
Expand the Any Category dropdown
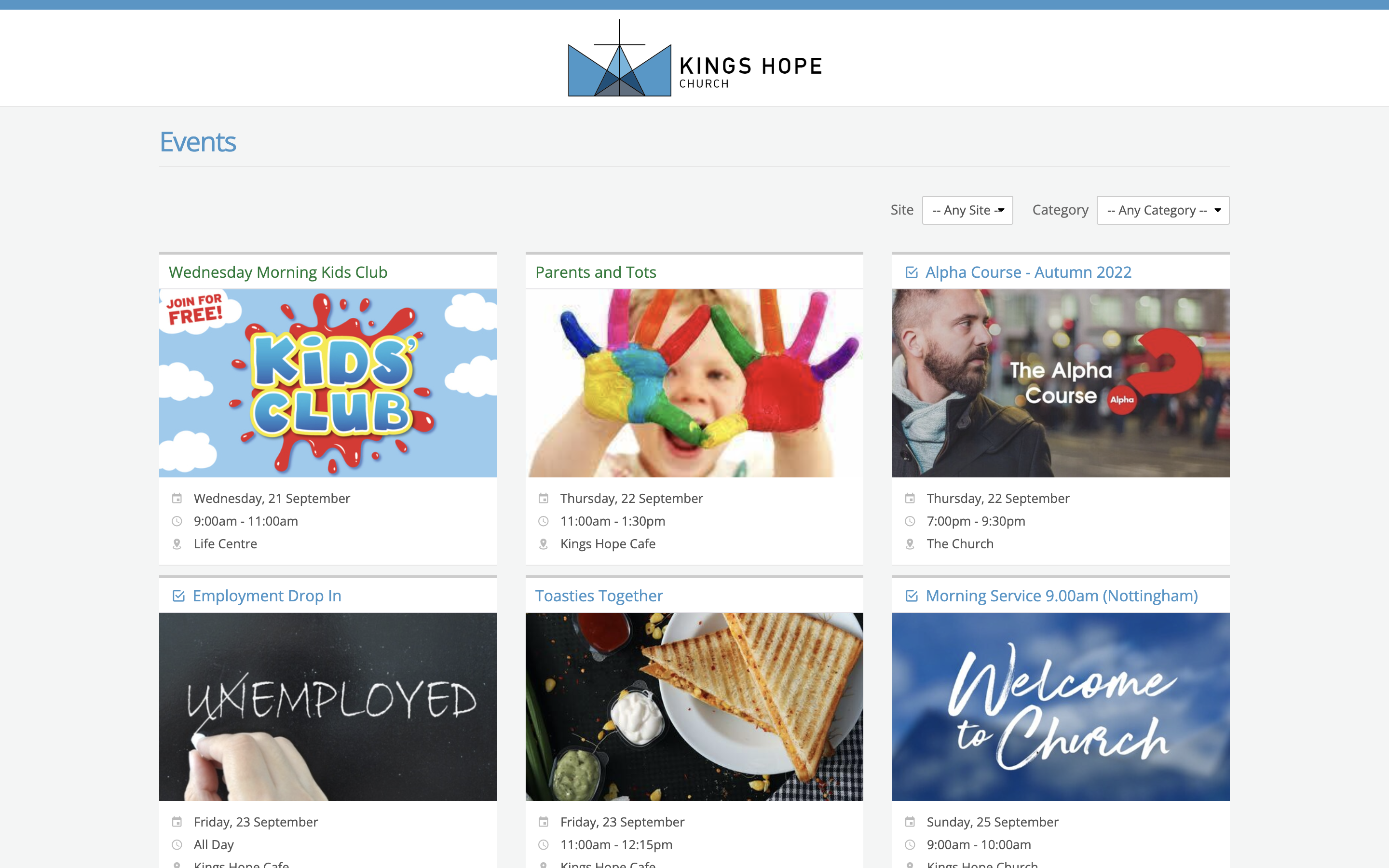[1163, 210]
